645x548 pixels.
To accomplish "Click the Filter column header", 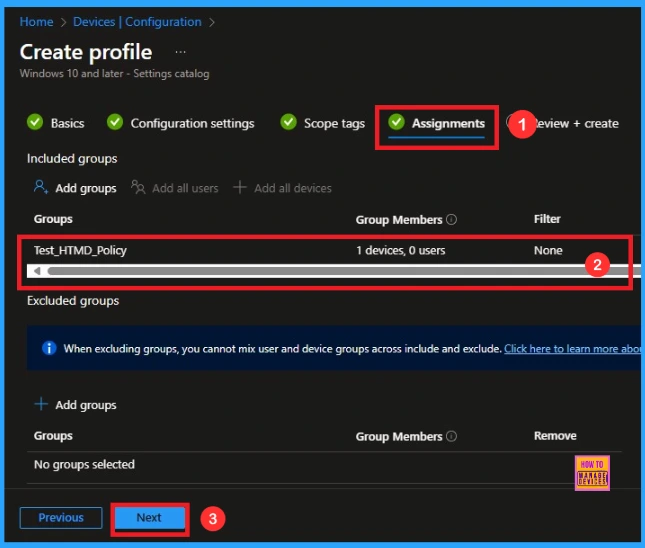I will [x=547, y=219].
